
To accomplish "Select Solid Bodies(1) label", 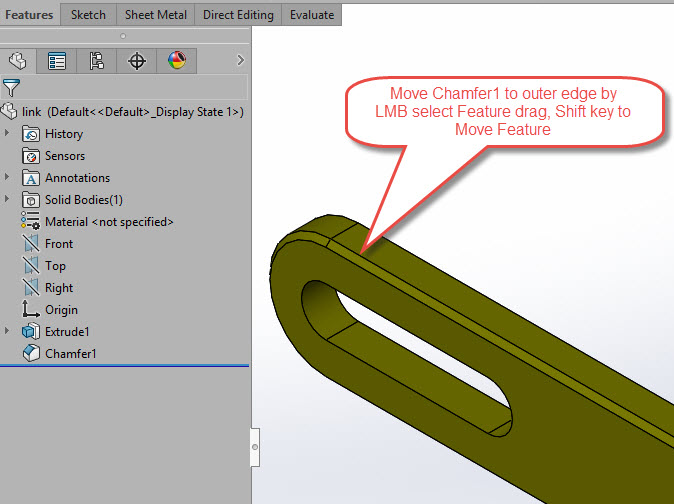I will 84,200.
